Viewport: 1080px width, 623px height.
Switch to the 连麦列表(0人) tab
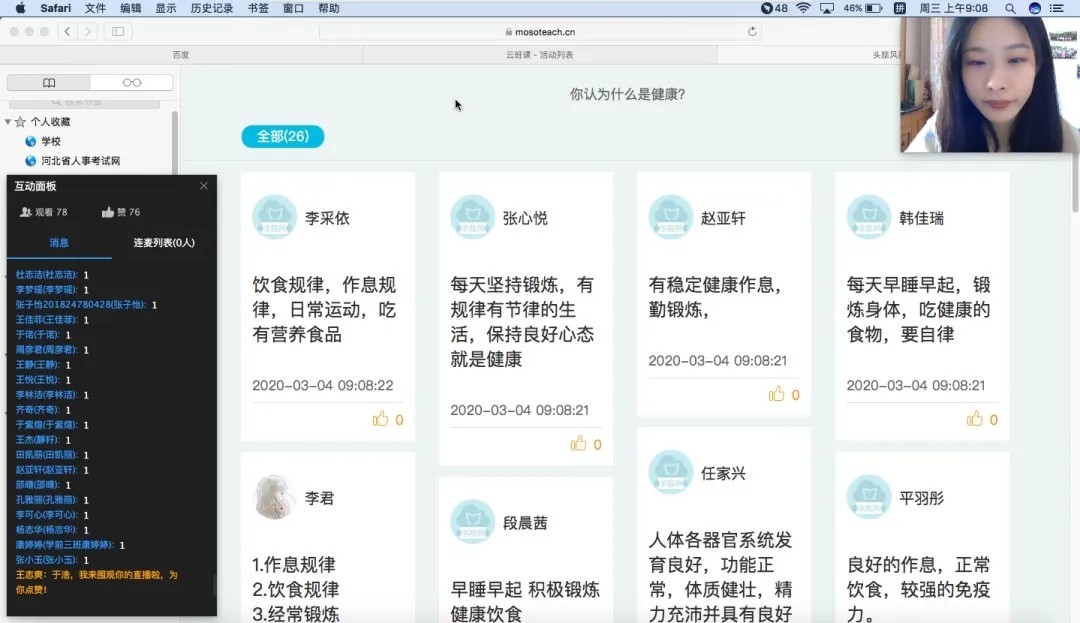[x=164, y=242]
